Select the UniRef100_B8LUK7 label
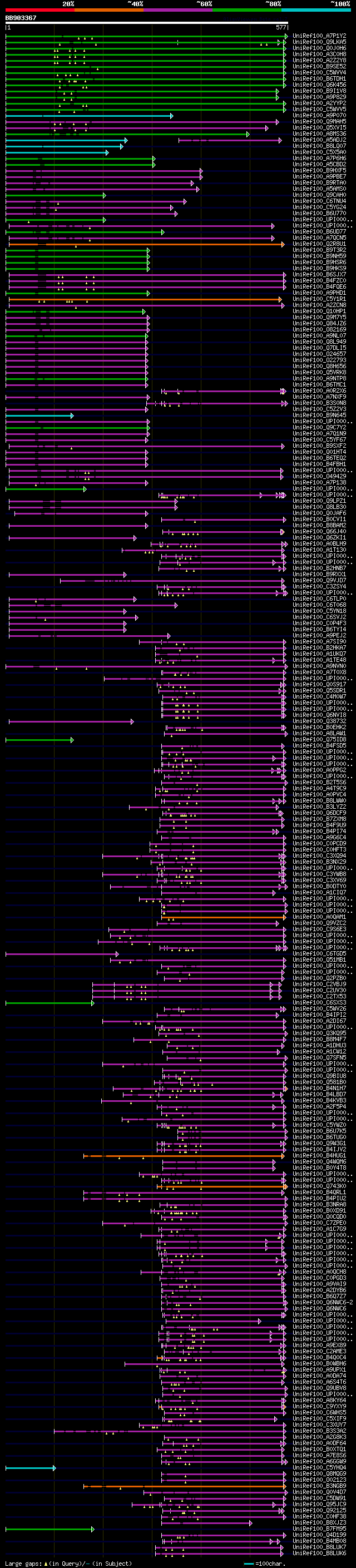The image size is (356, 1568). point(319,1547)
